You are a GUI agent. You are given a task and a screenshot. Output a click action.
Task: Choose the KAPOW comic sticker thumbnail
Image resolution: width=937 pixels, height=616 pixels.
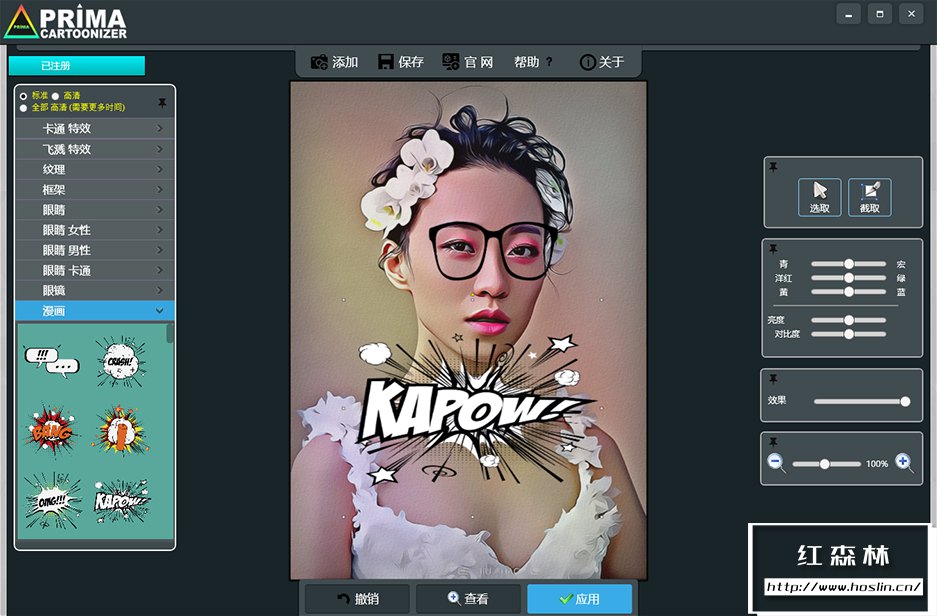(x=121, y=501)
